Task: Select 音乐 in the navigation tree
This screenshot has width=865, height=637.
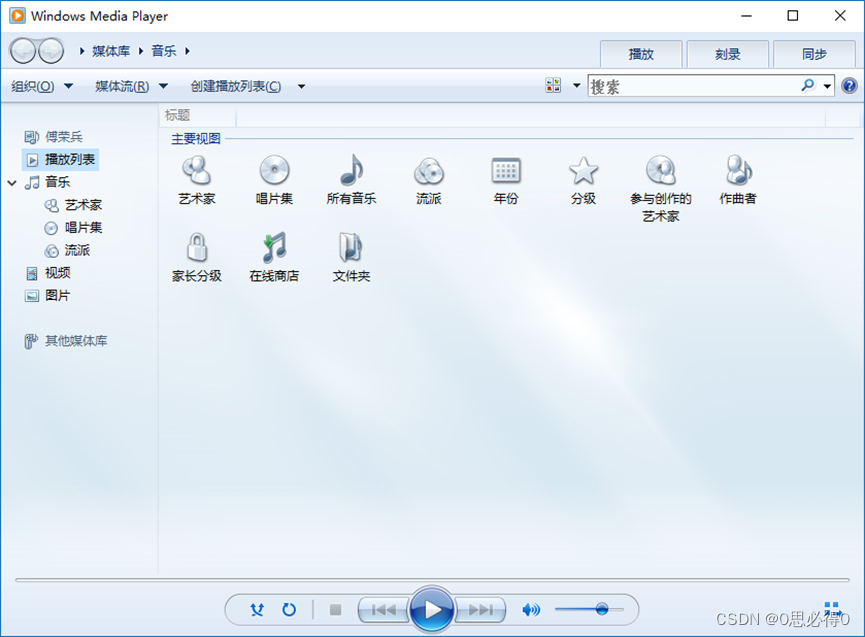Action: pos(48,182)
